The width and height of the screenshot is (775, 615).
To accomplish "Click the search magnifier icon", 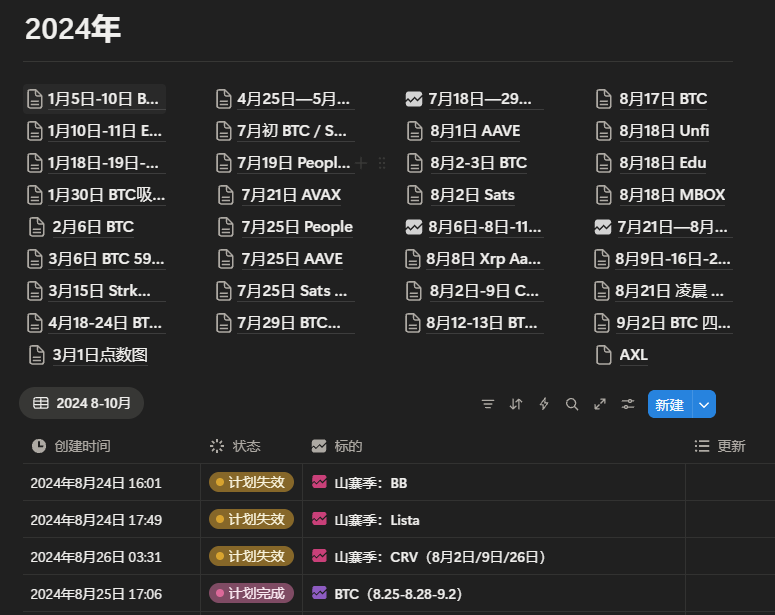I will coord(572,404).
